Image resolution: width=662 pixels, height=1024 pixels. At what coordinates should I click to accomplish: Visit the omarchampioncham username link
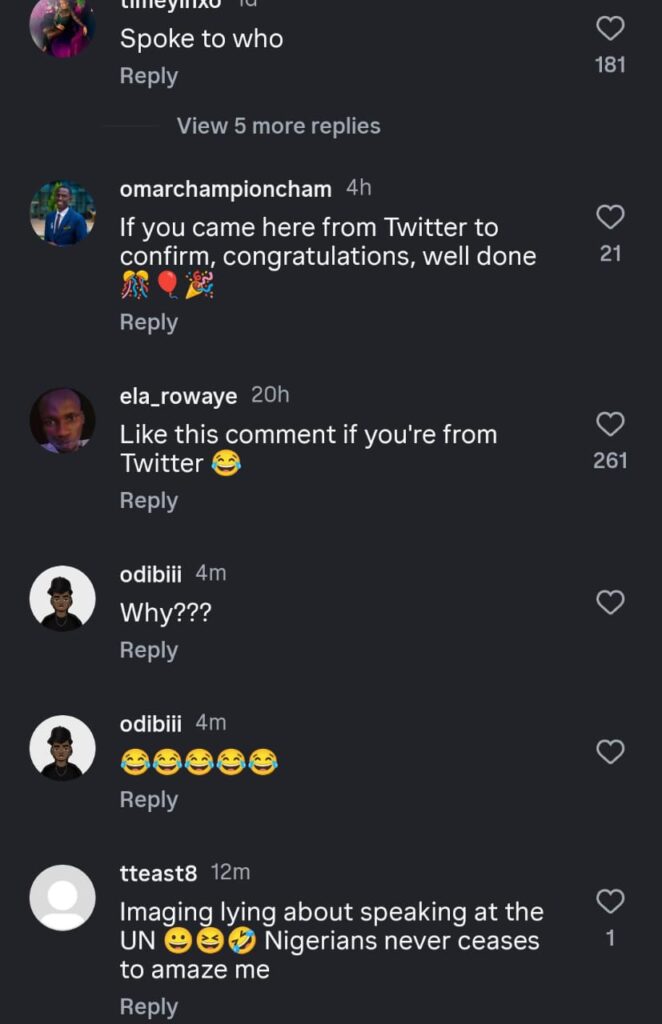226,189
